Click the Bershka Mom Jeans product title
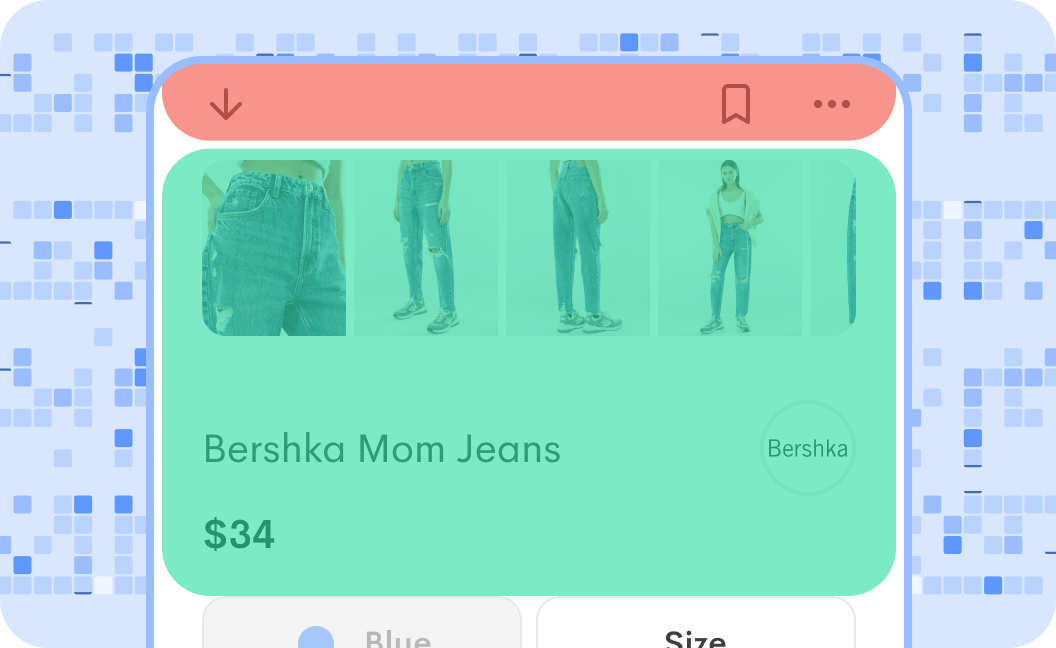Image resolution: width=1056 pixels, height=648 pixels. (382, 449)
